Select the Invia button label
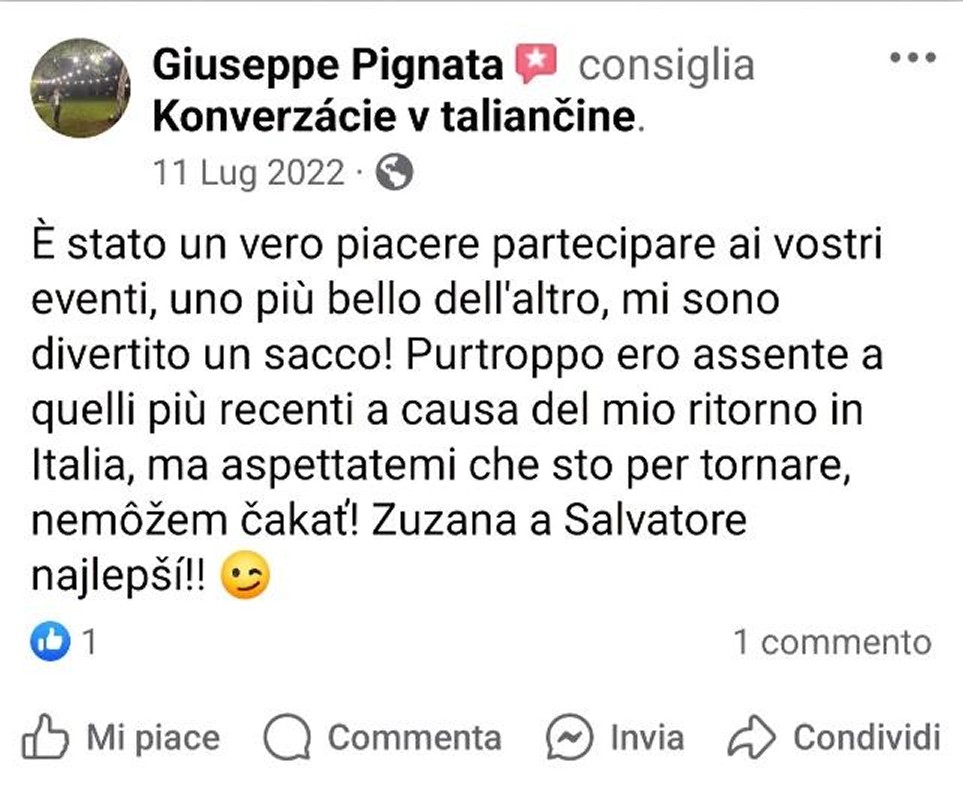The width and height of the screenshot is (963, 794). [x=647, y=738]
